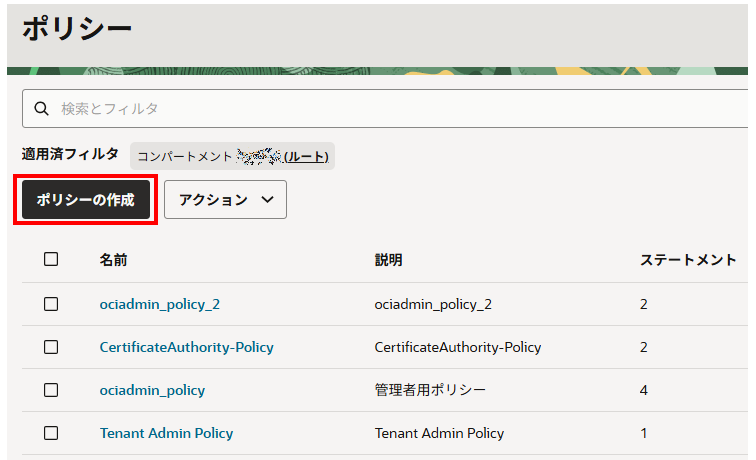Navigate to the ociadmin_policy details link

point(152,390)
